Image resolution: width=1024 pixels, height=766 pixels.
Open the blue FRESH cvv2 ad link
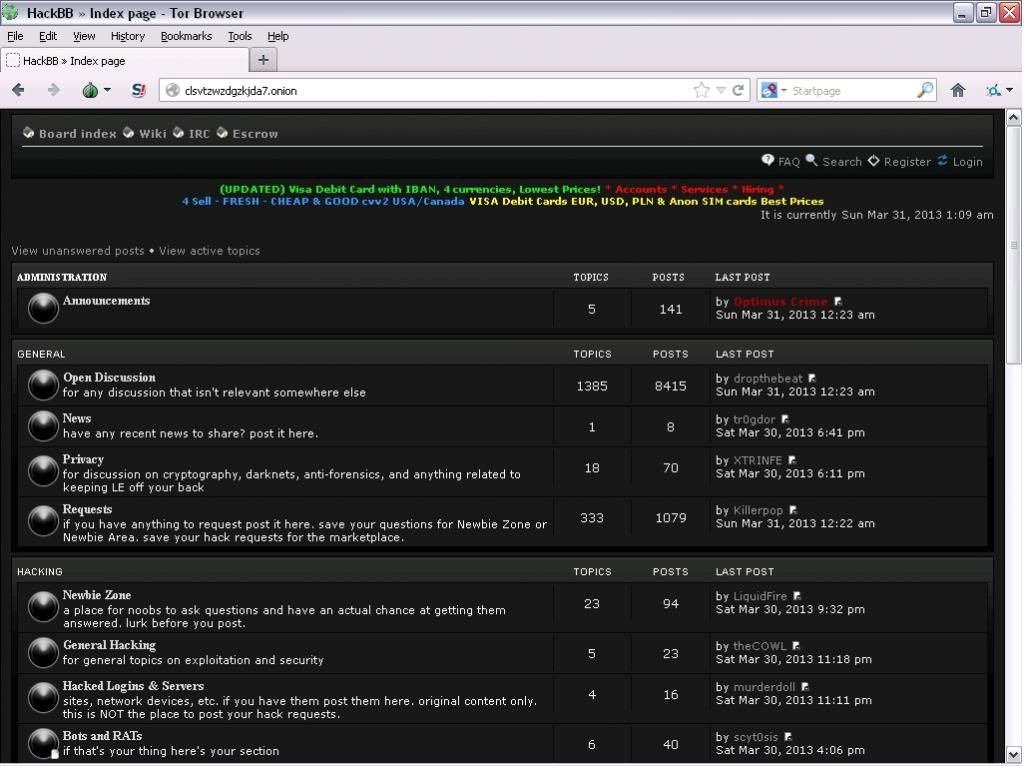[323, 201]
